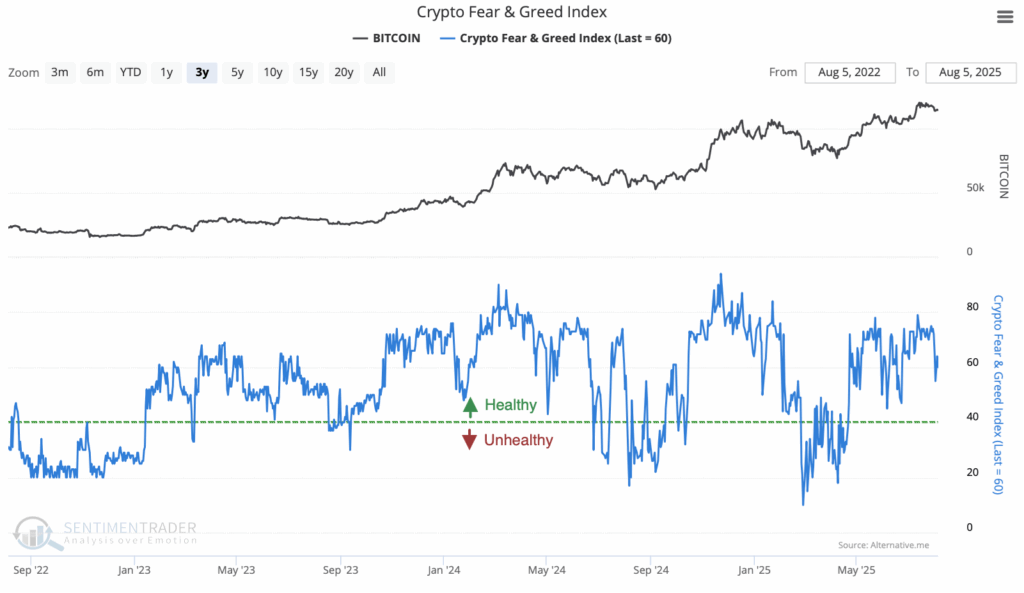
Task: Open the chart export hamburger menu
Action: (1003, 16)
